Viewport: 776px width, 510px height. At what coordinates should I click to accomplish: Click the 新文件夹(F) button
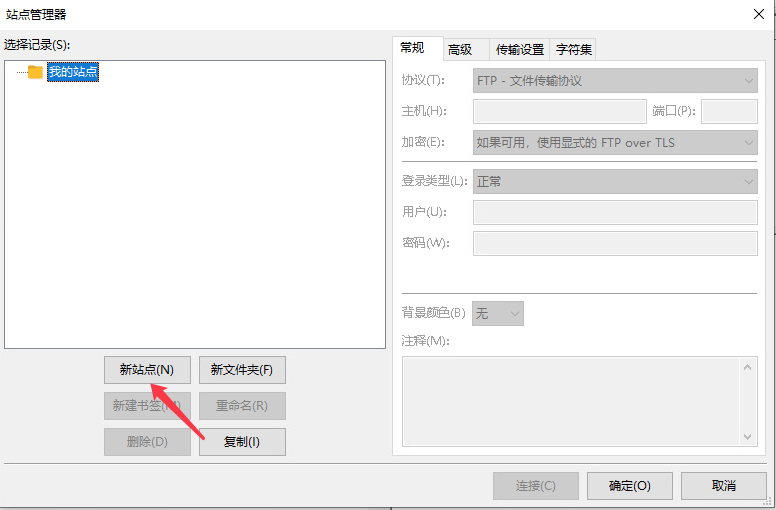pyautogui.click(x=242, y=370)
